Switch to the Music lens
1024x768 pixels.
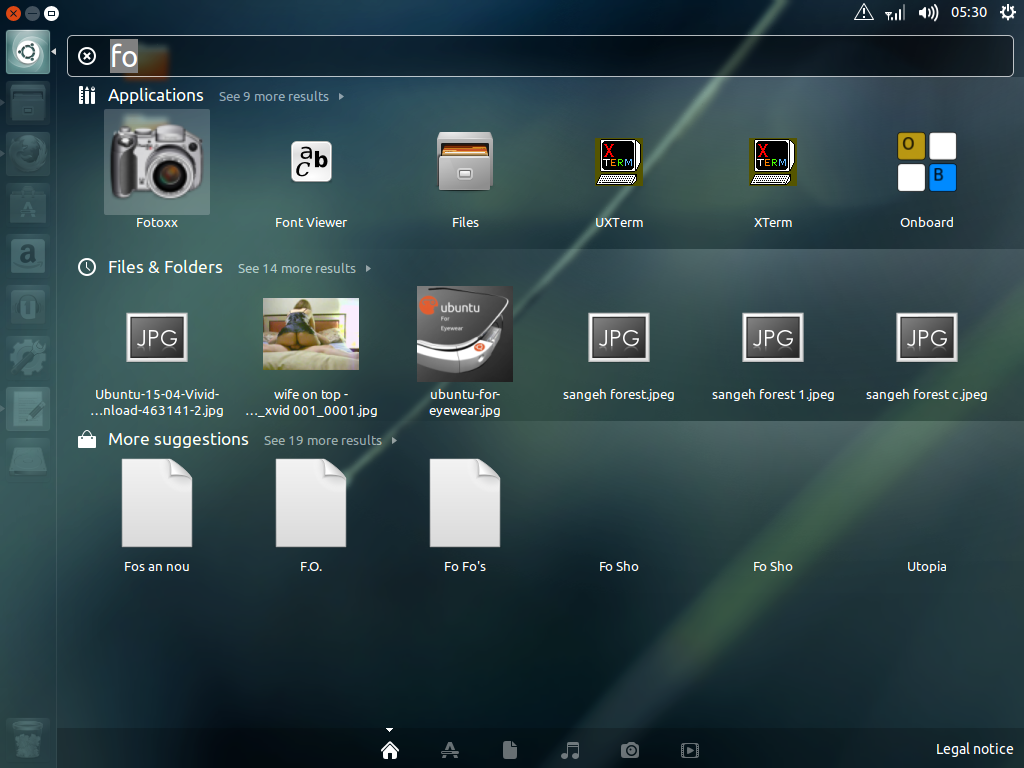tap(570, 750)
